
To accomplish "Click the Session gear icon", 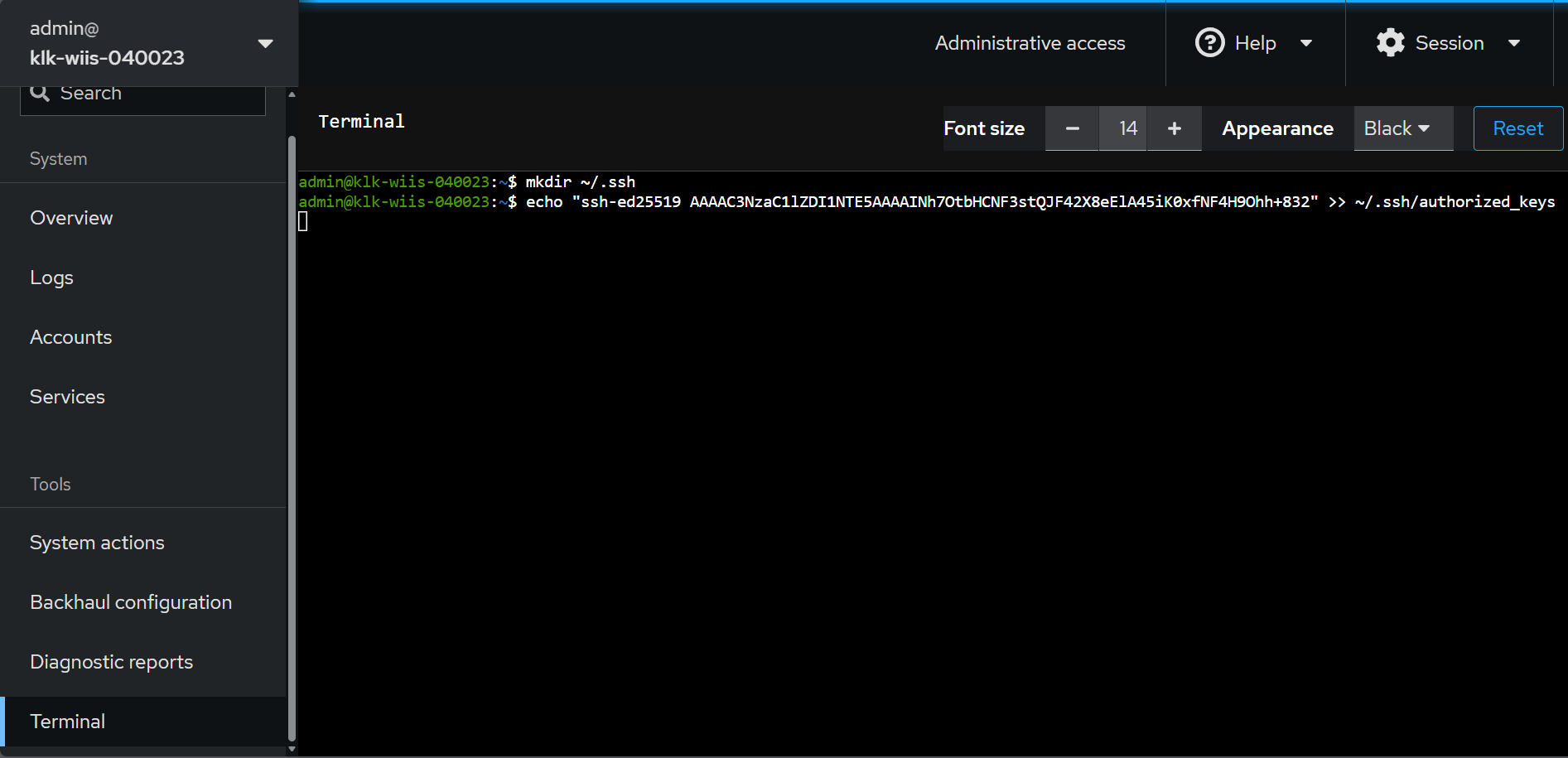I will 1390,42.
